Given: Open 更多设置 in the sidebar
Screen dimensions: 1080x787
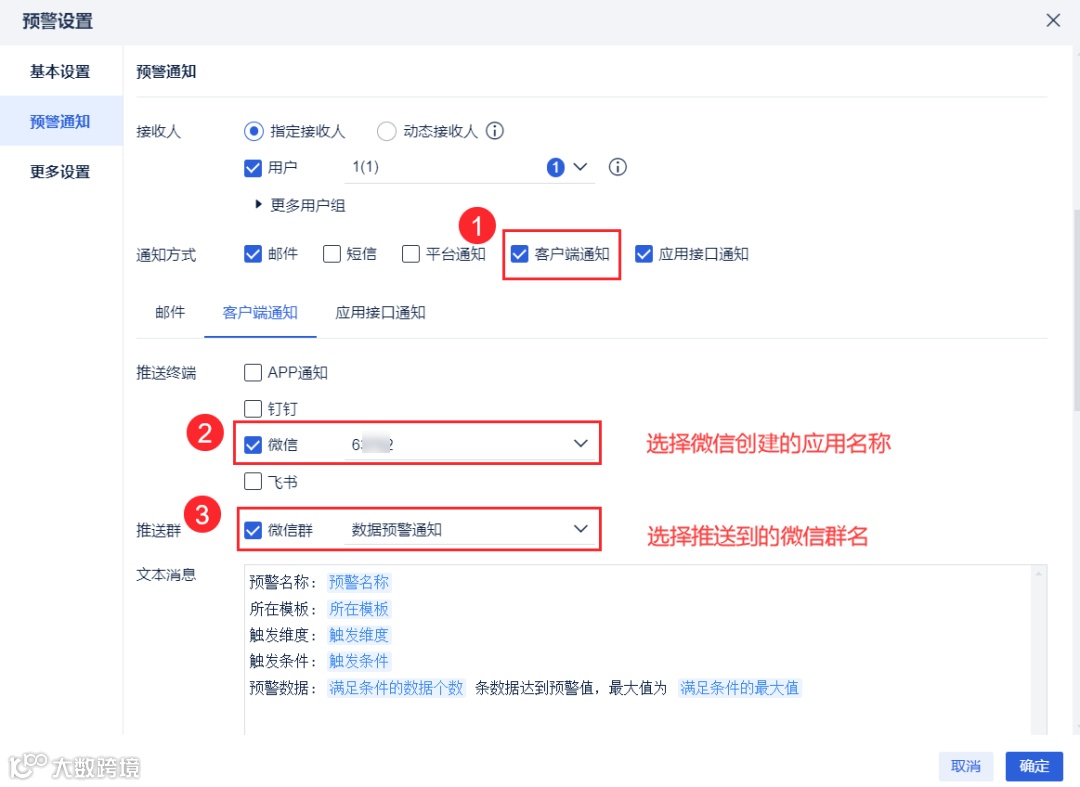Looking at the screenshot, I should (61, 171).
